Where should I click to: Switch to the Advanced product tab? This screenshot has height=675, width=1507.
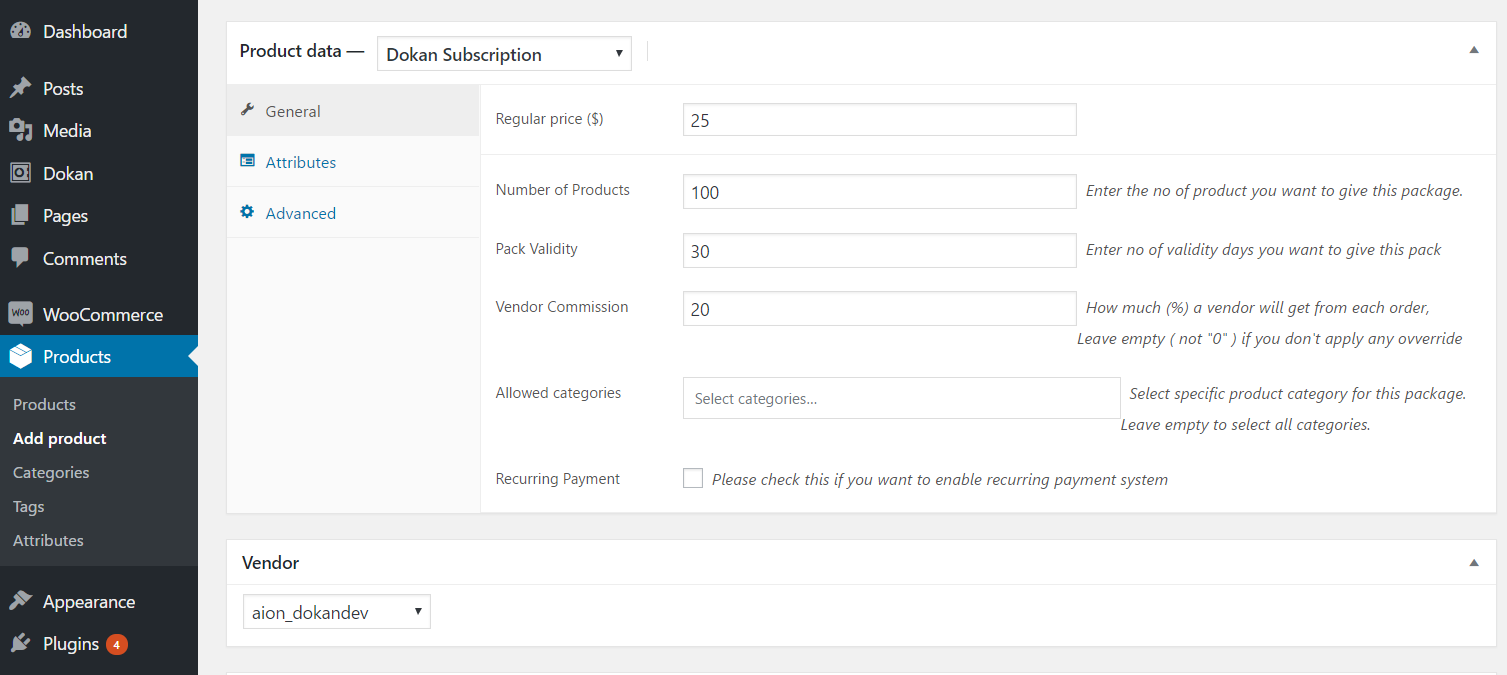point(353,213)
